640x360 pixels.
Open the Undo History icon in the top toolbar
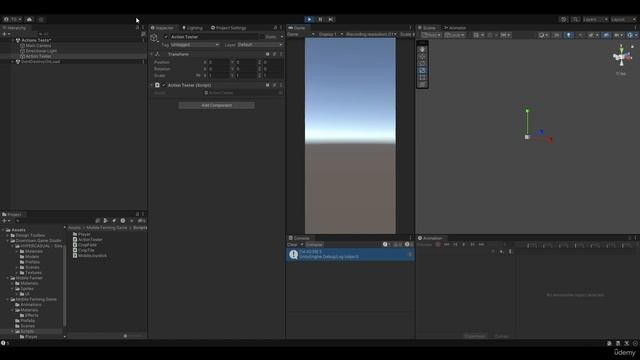564,19
